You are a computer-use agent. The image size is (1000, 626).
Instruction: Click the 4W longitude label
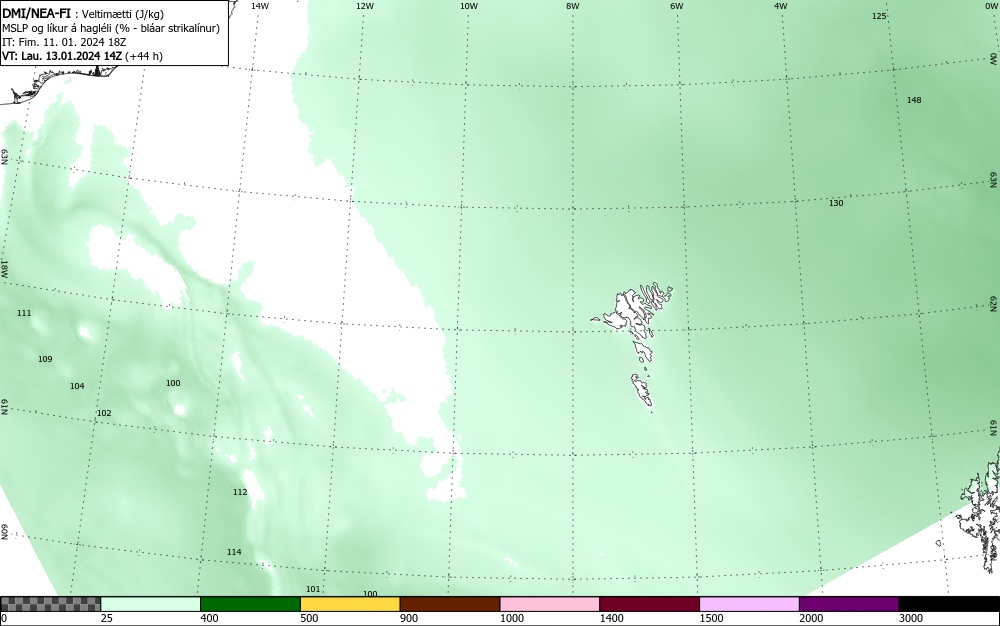click(x=780, y=6)
